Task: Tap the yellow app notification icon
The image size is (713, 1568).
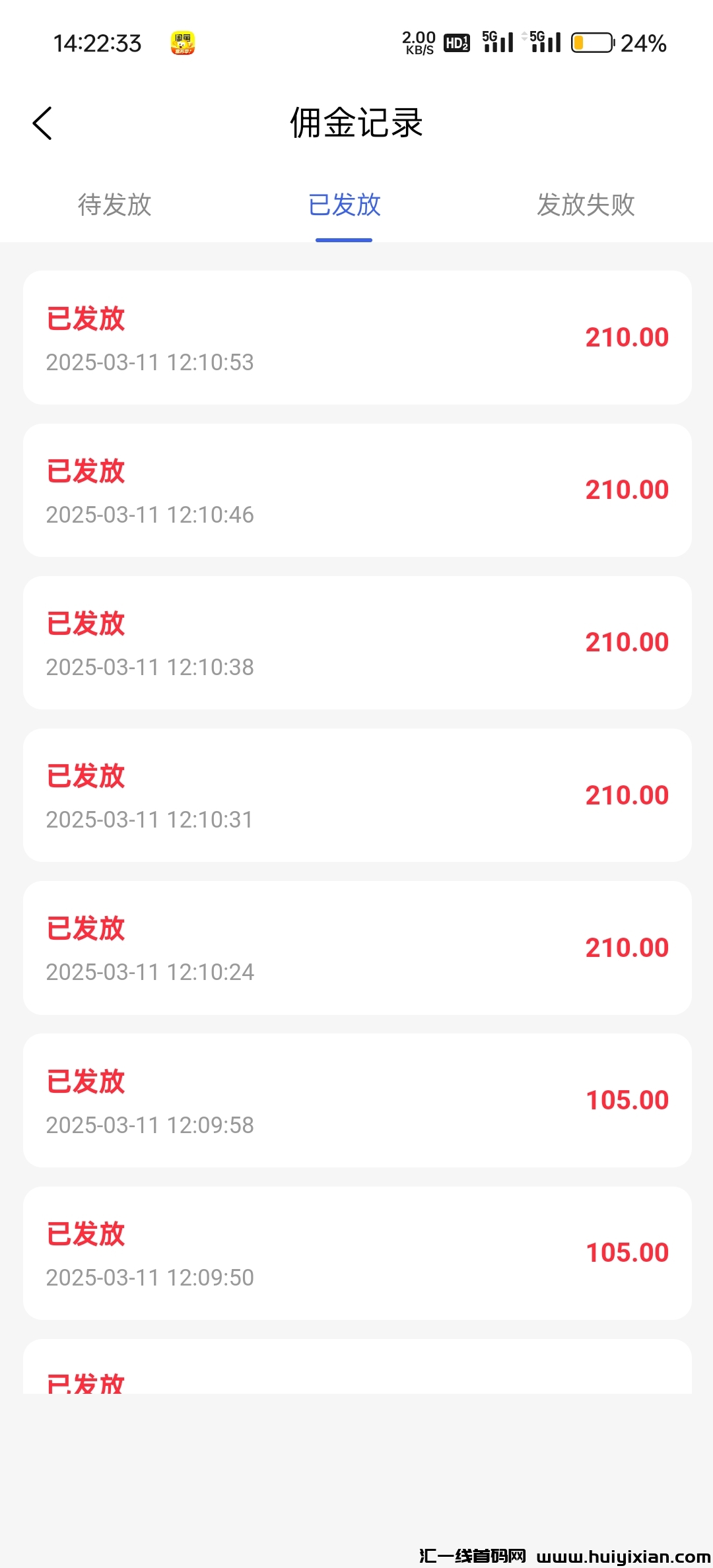Action: pyautogui.click(x=182, y=44)
